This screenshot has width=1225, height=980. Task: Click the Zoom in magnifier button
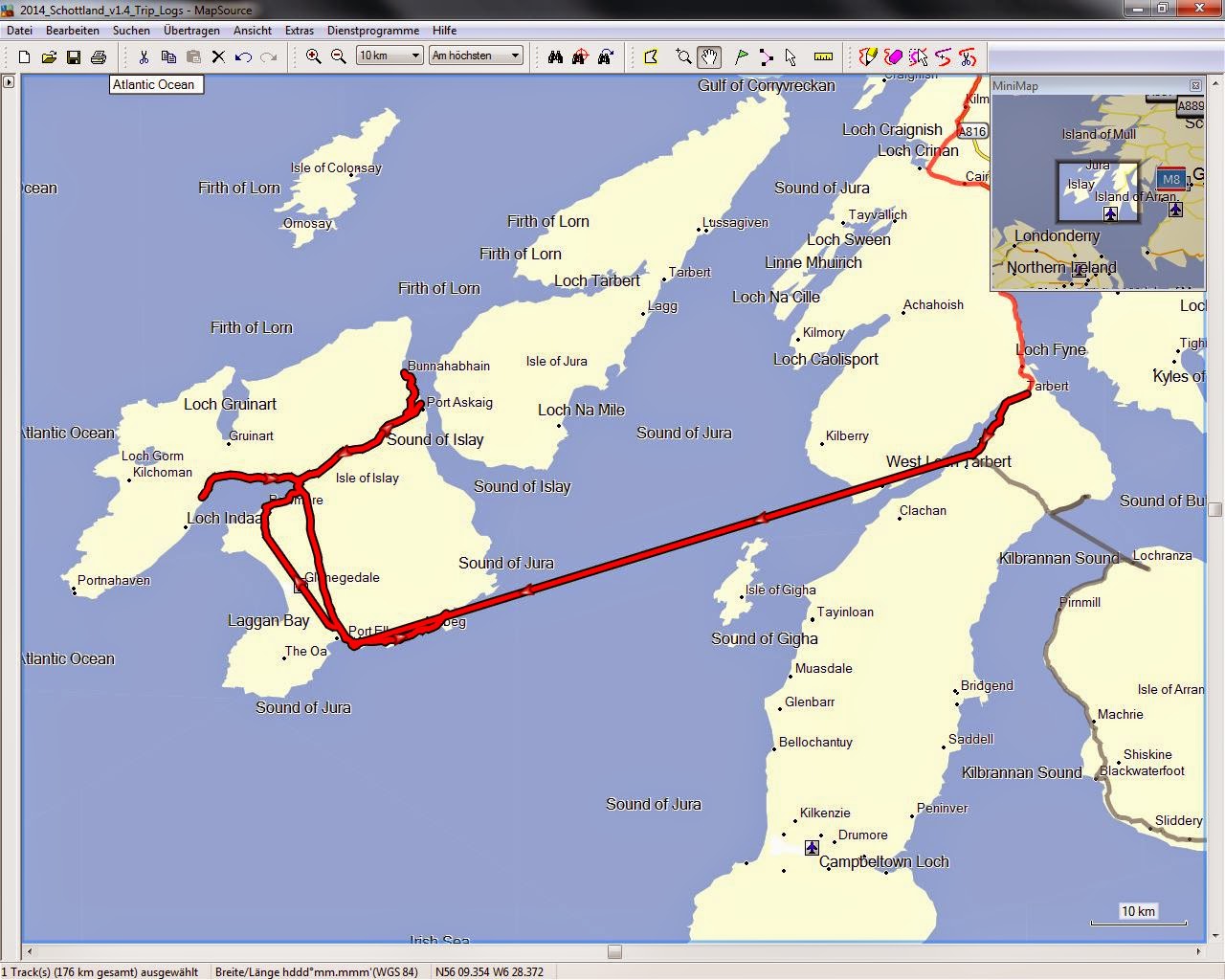(313, 57)
